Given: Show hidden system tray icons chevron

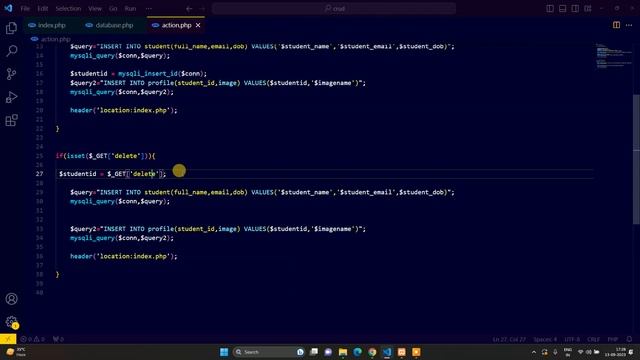Looking at the screenshot, I should [534, 352].
